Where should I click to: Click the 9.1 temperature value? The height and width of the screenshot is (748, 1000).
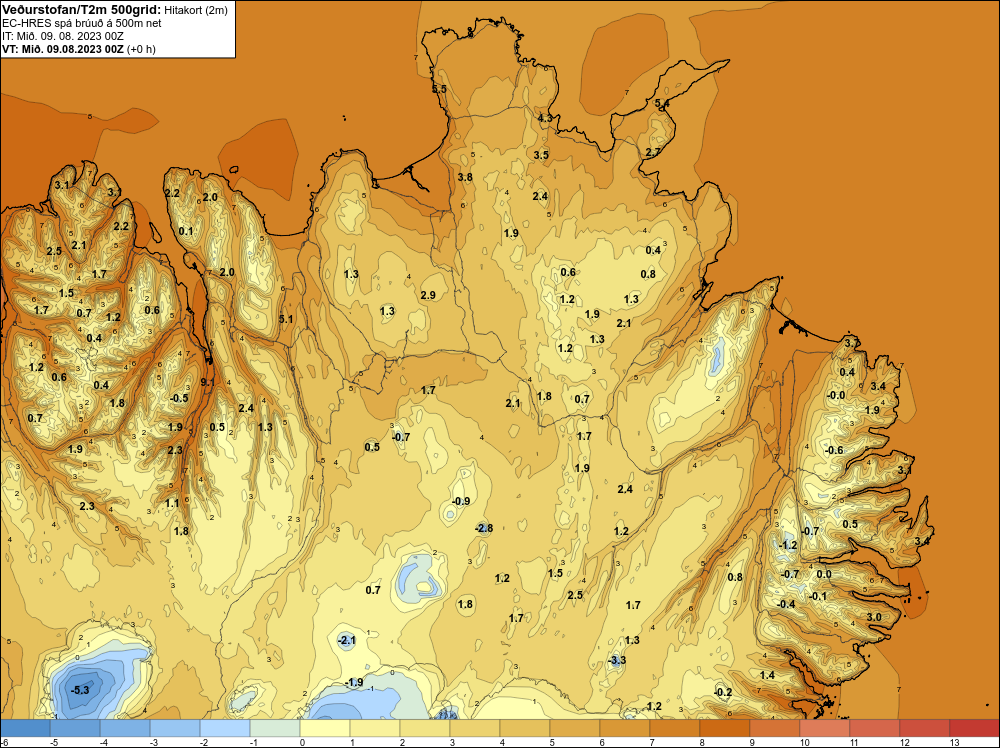pyautogui.click(x=207, y=382)
